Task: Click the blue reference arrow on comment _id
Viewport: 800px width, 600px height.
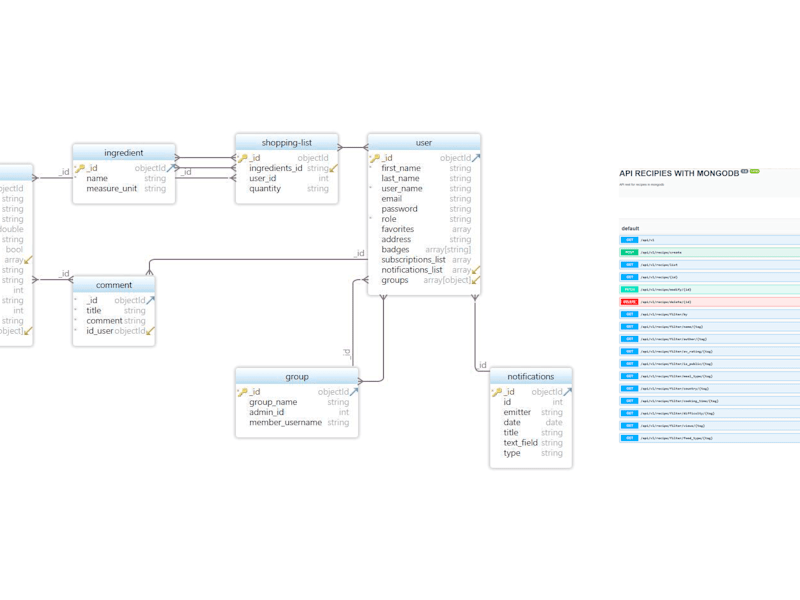Action: (x=151, y=301)
